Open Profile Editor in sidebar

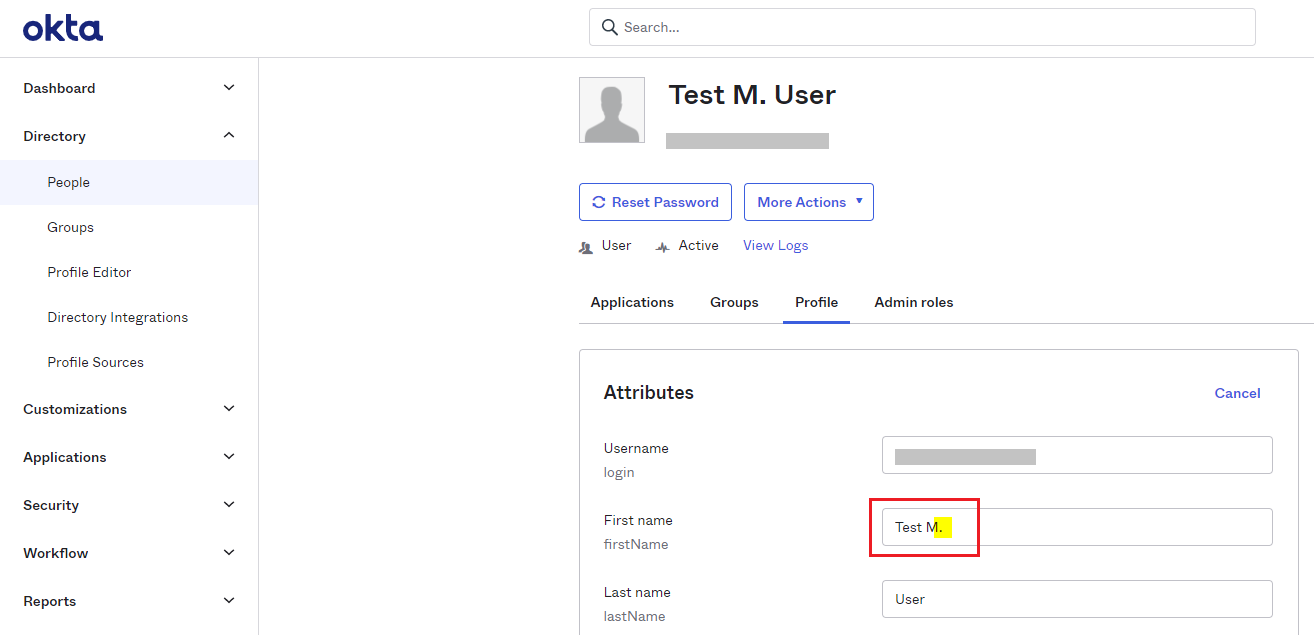click(x=89, y=272)
